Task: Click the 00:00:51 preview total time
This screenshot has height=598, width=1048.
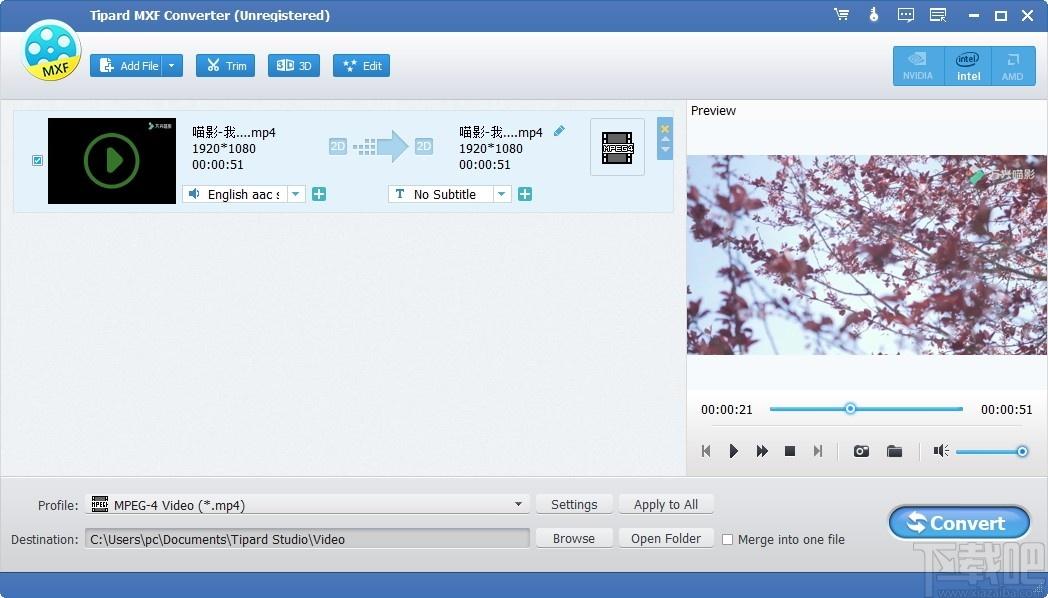Action: (x=1007, y=410)
